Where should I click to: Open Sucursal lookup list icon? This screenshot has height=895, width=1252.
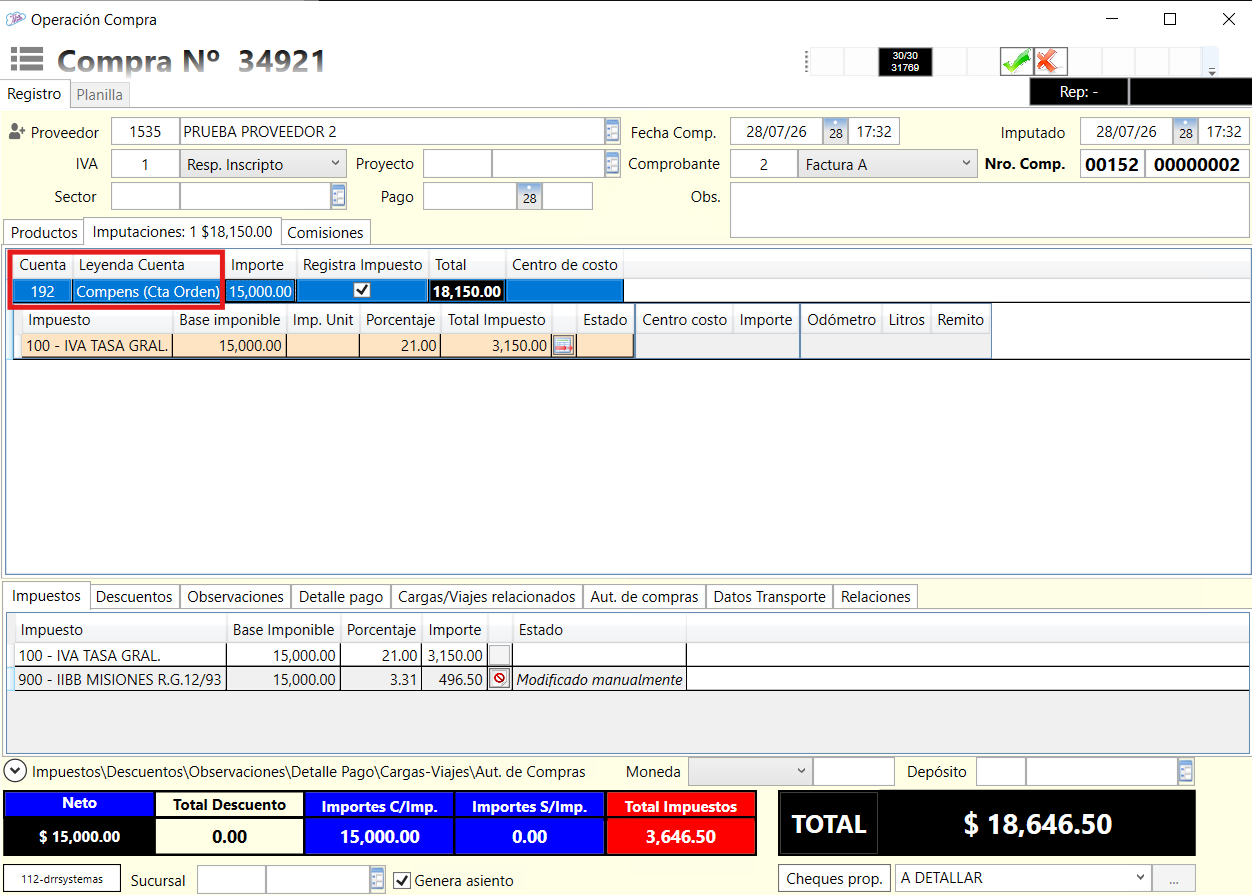[377, 880]
